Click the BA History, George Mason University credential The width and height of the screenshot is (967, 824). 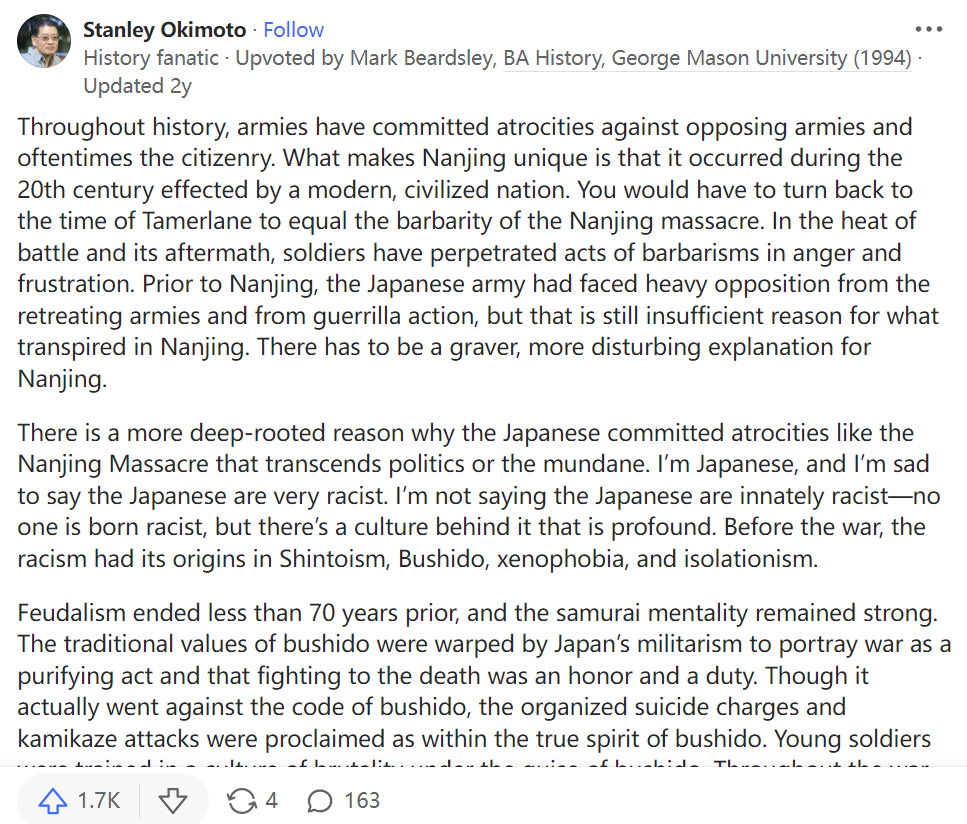coord(707,58)
